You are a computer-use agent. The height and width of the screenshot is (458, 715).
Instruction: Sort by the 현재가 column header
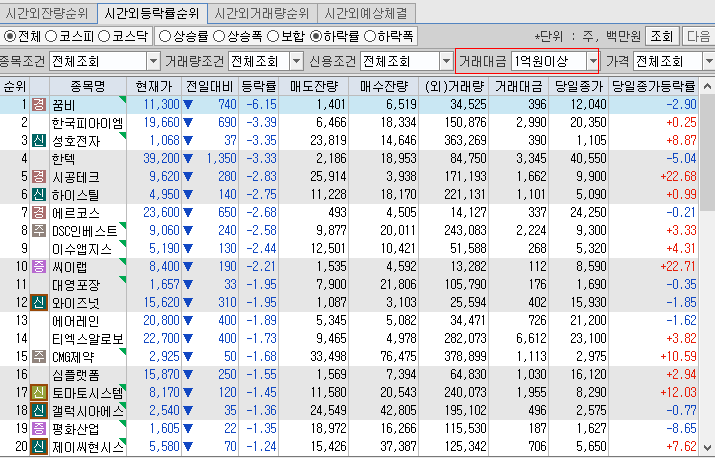tap(154, 86)
